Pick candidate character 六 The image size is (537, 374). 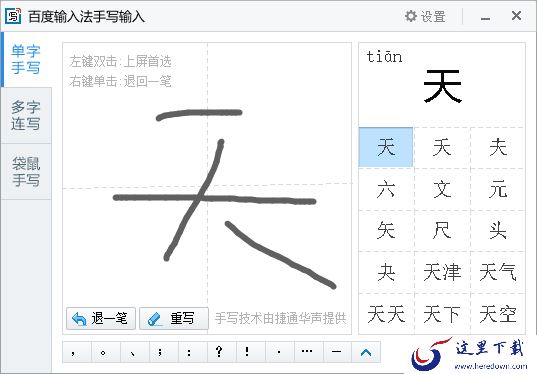[x=386, y=189]
